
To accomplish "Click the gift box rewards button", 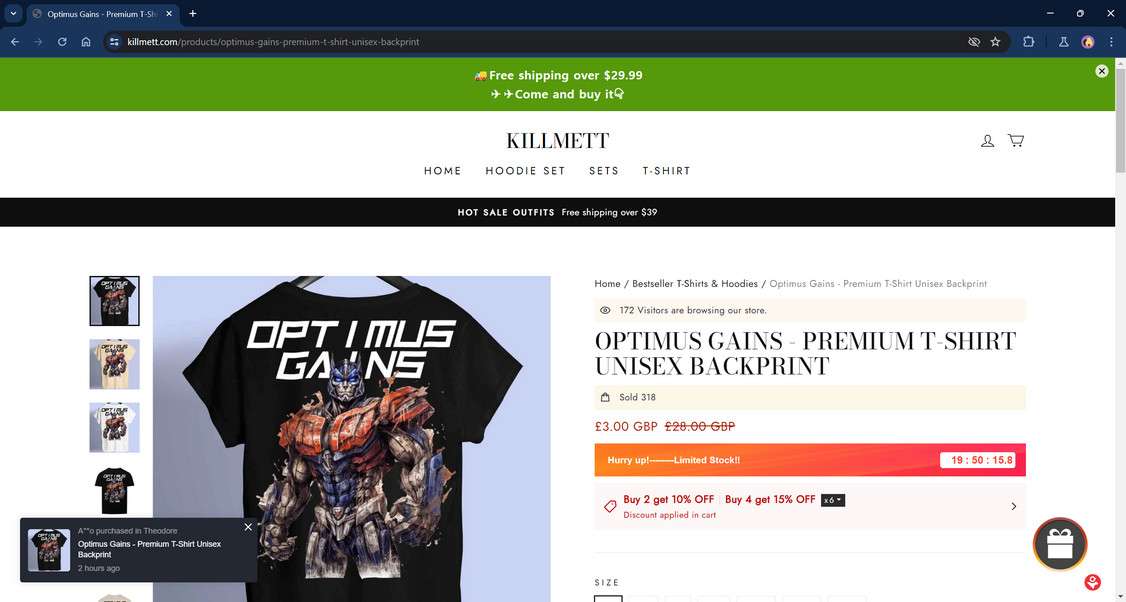I will pyautogui.click(x=1060, y=544).
